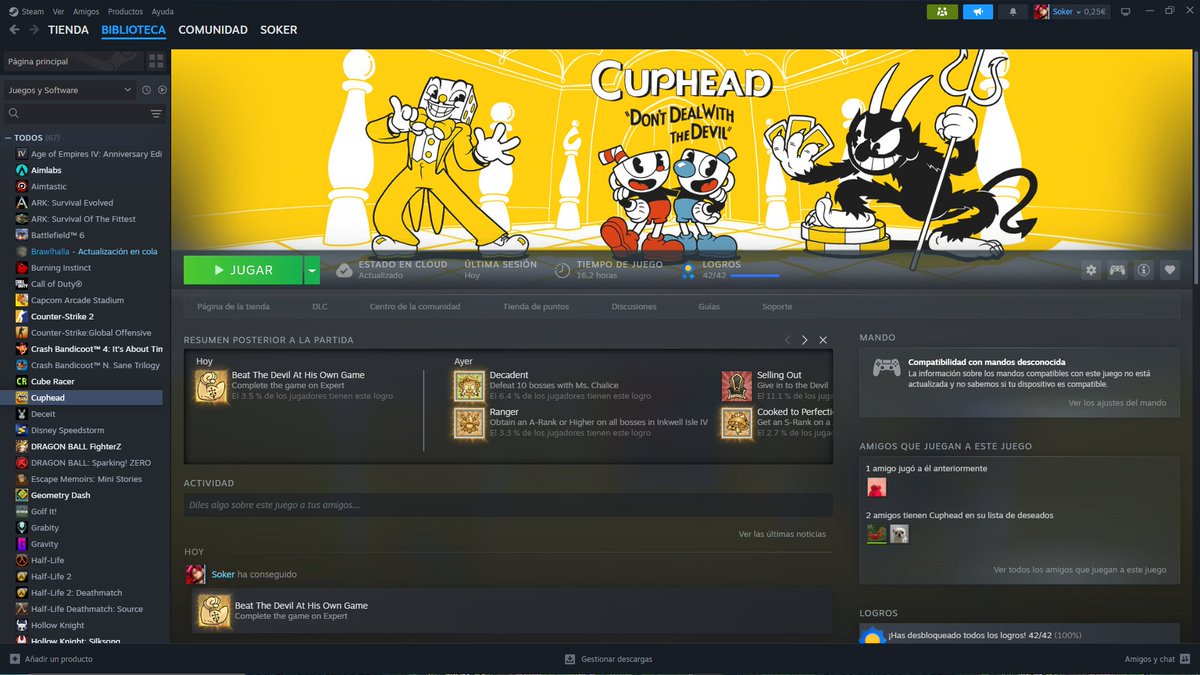
Task: Switch to the Tienda tab
Action: click(x=68, y=30)
